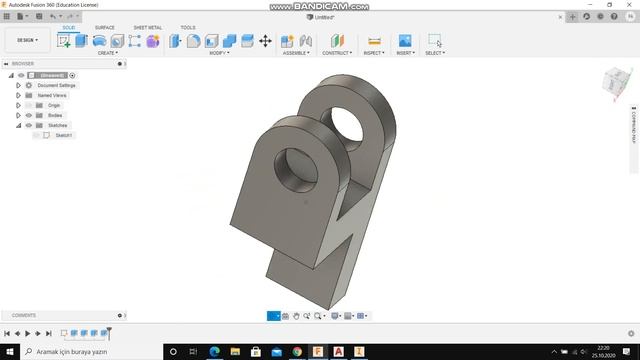
Task: Open the INSPECT dropdown menu
Action: pos(374,53)
